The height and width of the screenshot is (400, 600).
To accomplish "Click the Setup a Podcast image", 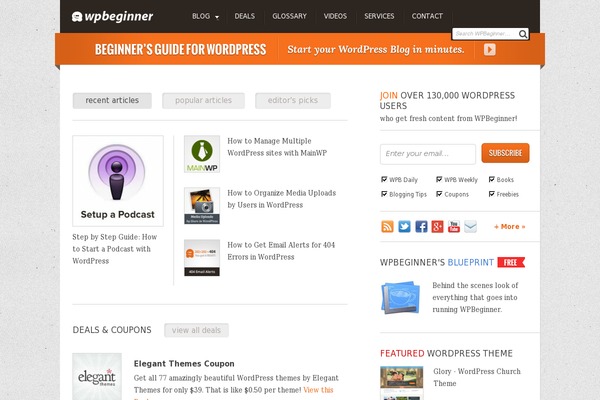I will pyautogui.click(x=118, y=181).
